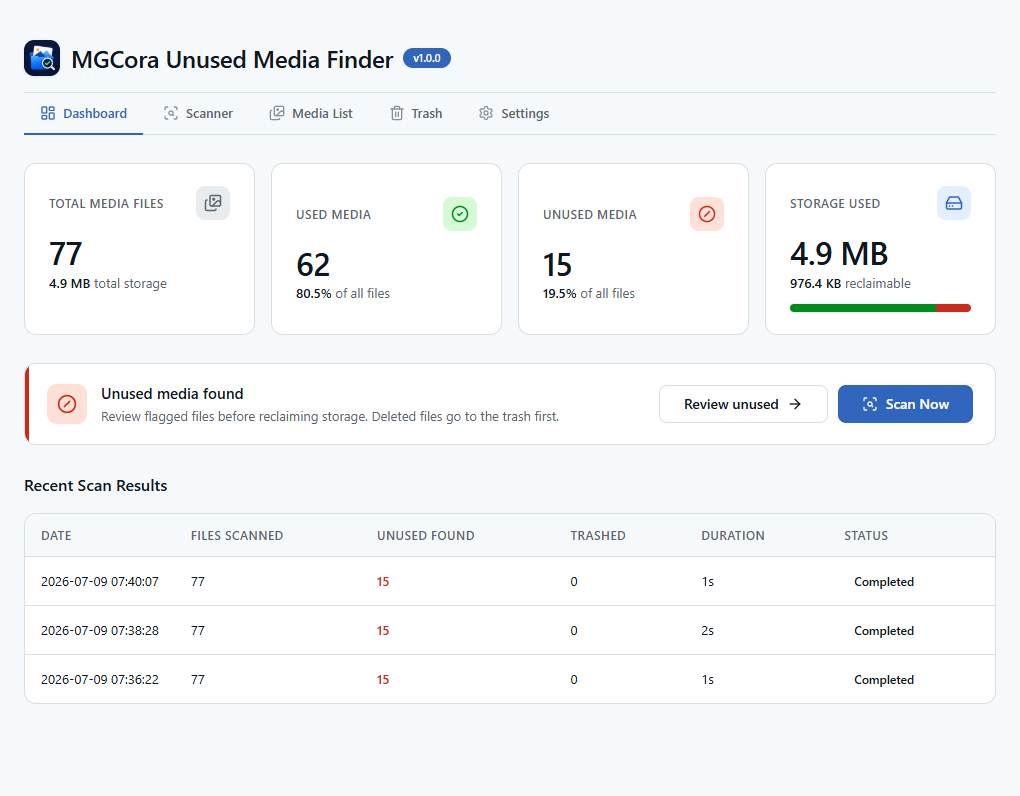Go to the Trash tab
The width and height of the screenshot is (1020, 796).
click(416, 113)
